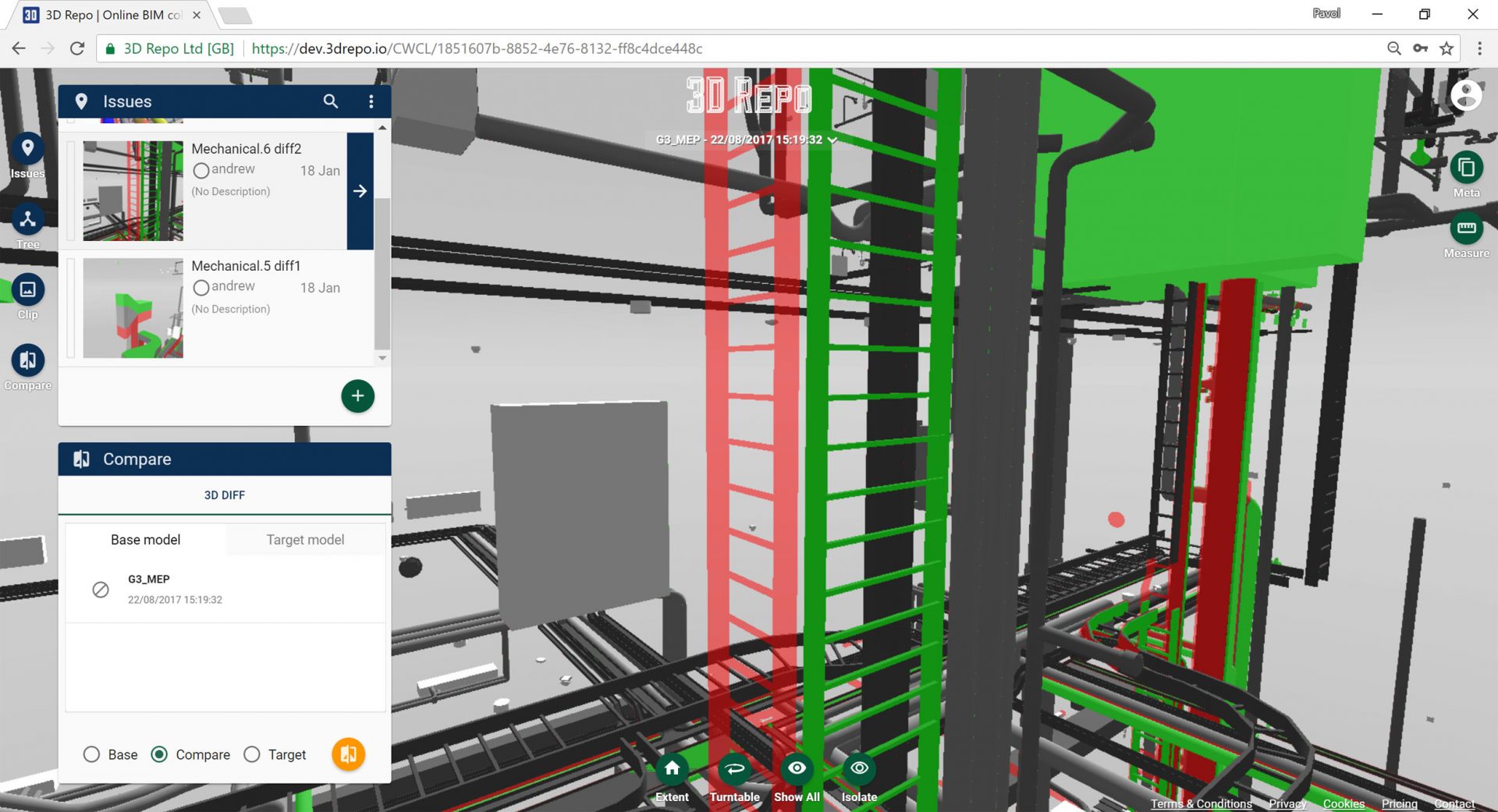Choose the Compare radio option
The image size is (1498, 812).
pyautogui.click(x=159, y=754)
